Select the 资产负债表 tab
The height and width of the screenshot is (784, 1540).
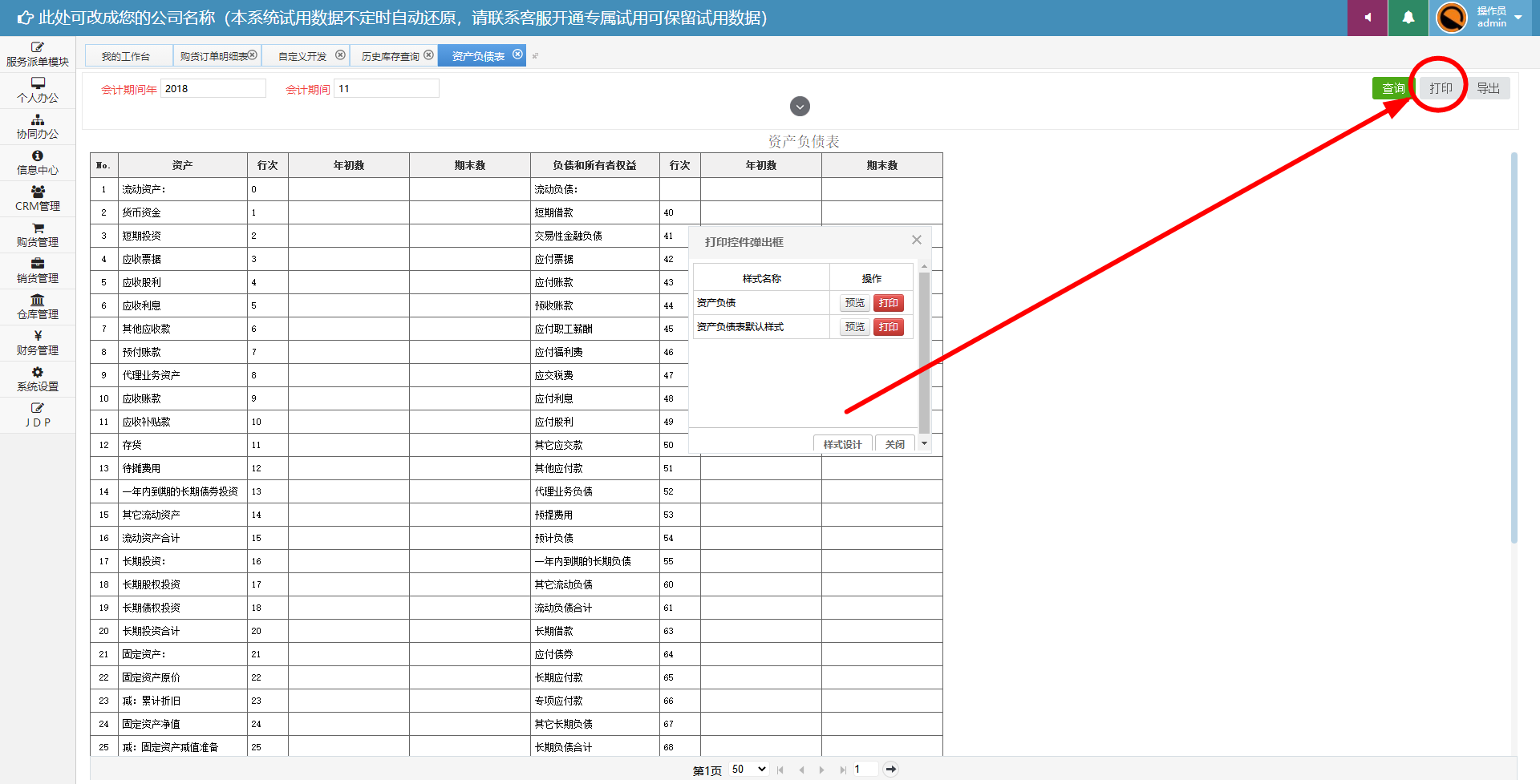(478, 56)
